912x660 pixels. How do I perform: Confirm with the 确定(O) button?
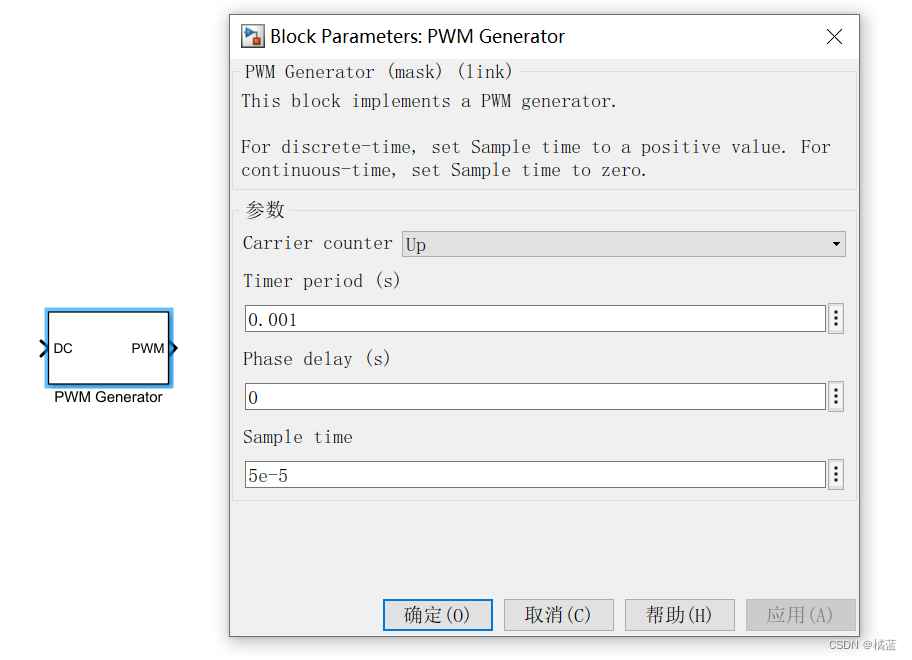437,615
